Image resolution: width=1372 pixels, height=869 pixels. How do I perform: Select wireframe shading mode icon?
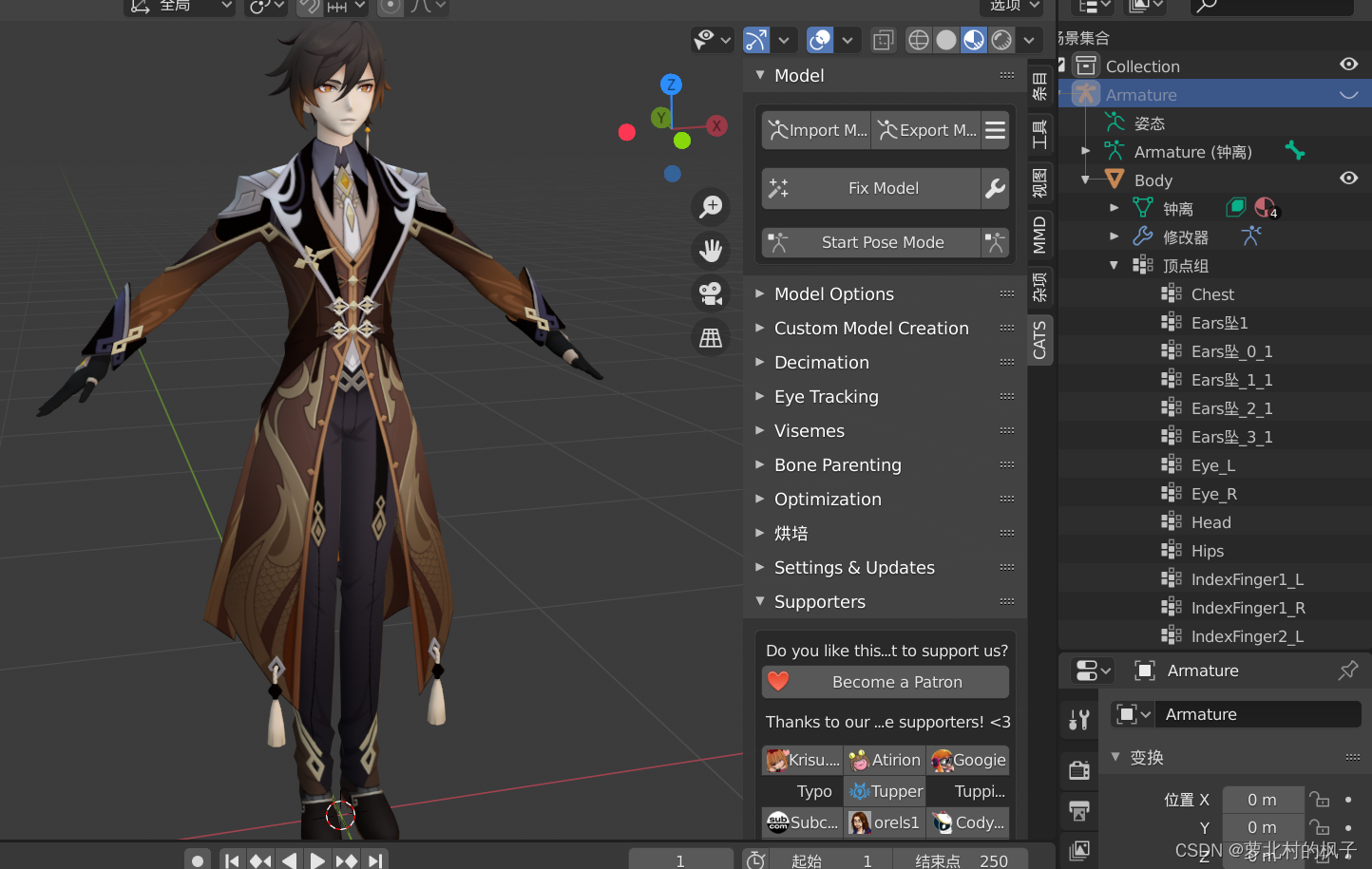pyautogui.click(x=919, y=40)
